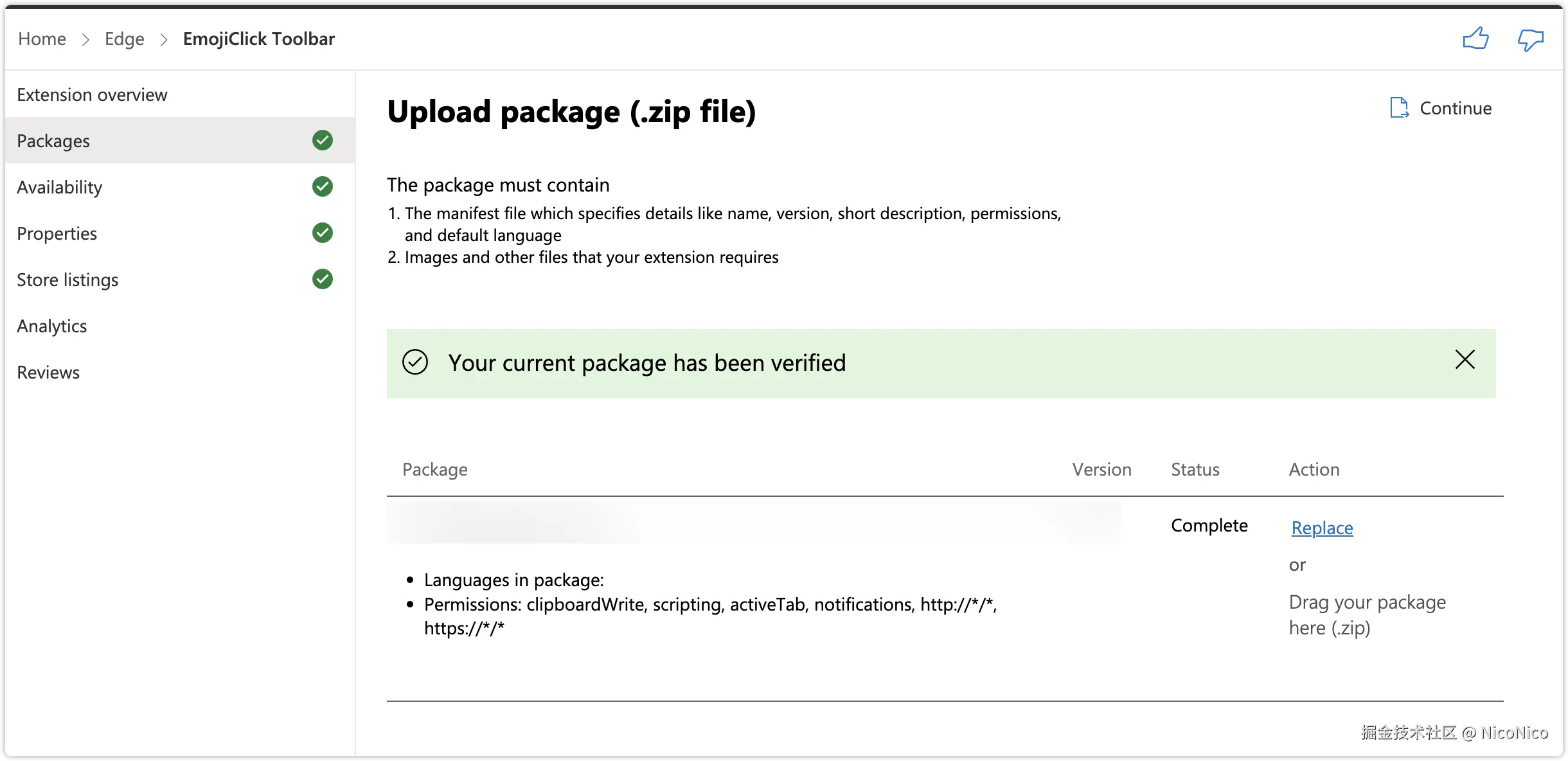Click the green check beside Availability
The image size is (1568, 761).
coord(323,186)
